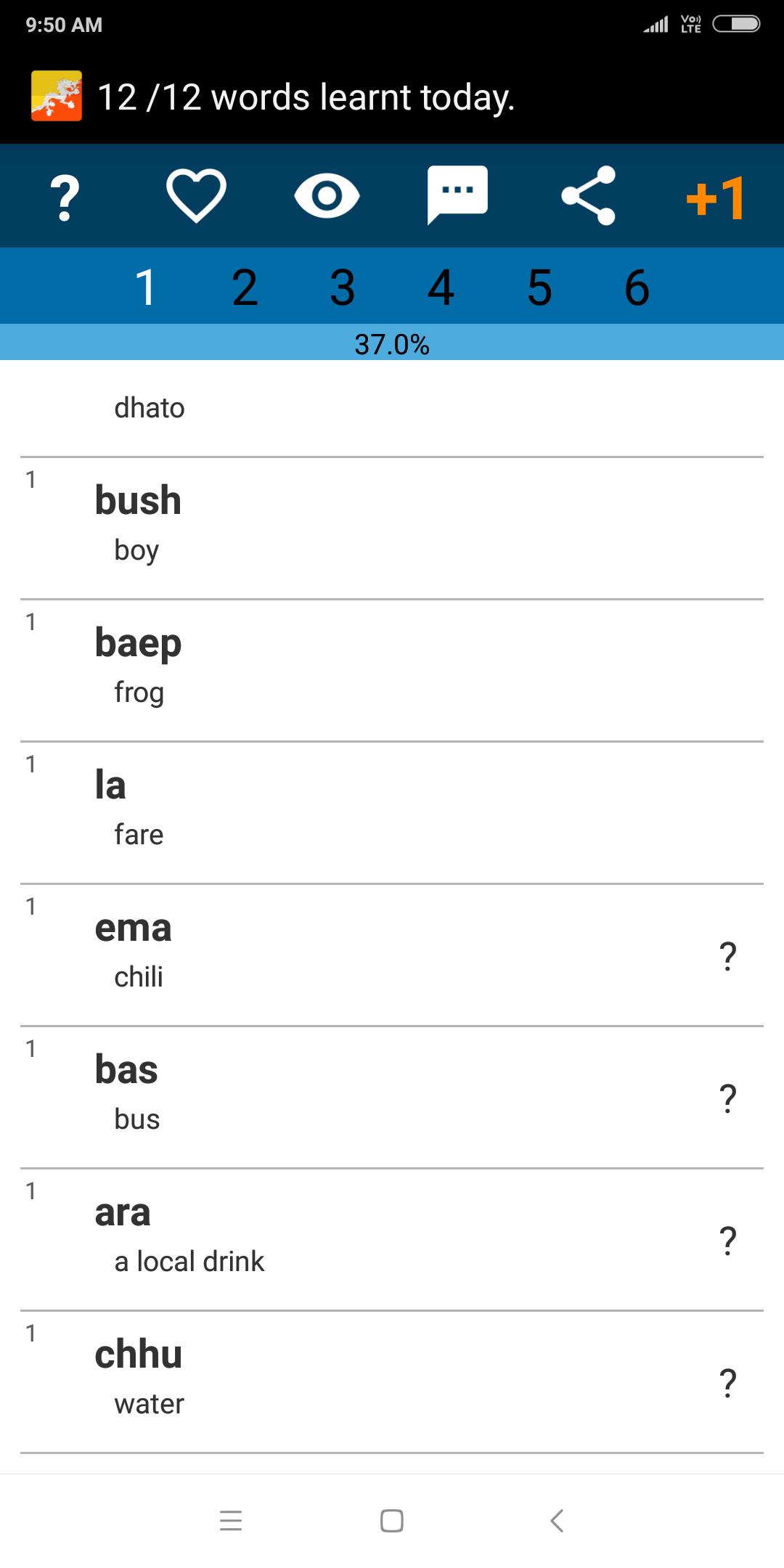
Task: Open the speech bubble comment icon
Action: (457, 195)
